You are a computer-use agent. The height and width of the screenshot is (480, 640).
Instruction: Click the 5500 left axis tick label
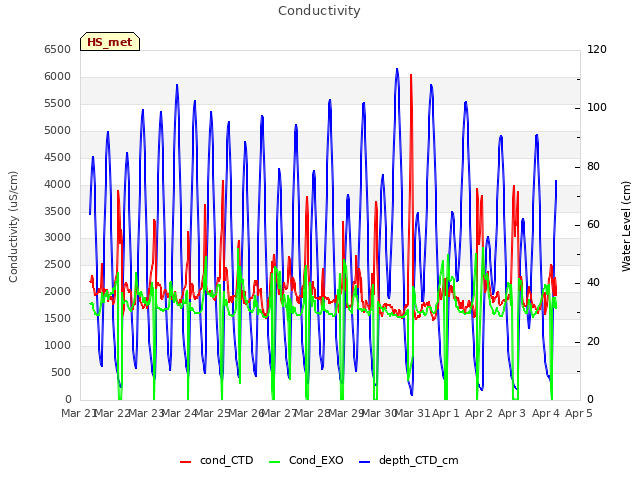tap(58, 103)
